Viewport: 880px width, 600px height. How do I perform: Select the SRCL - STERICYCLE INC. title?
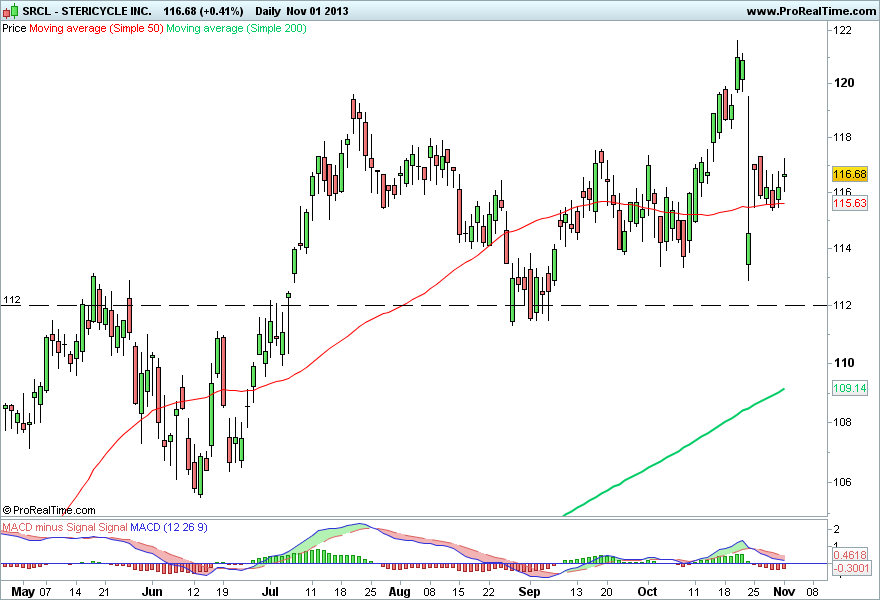coord(87,11)
